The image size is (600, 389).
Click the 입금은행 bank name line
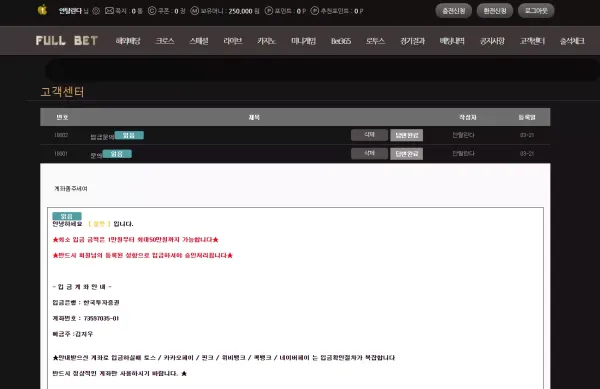(x=86, y=303)
